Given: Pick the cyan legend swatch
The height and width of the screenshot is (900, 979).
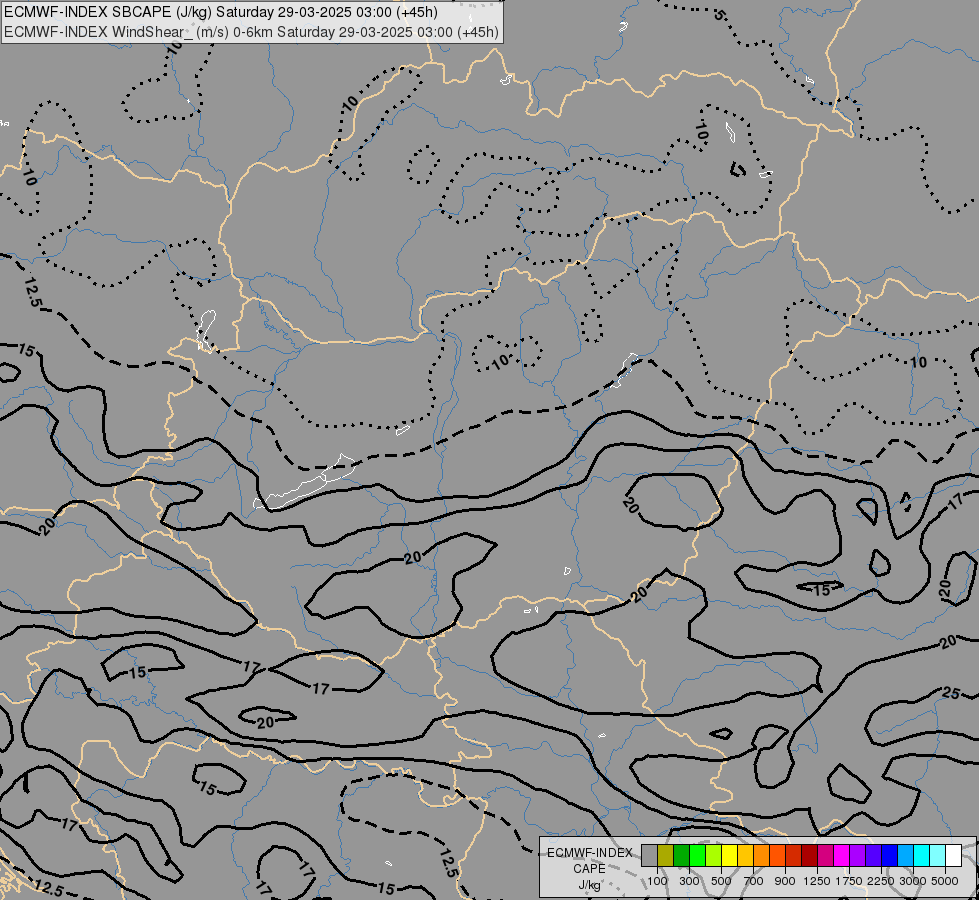Looking at the screenshot, I should point(921,856).
